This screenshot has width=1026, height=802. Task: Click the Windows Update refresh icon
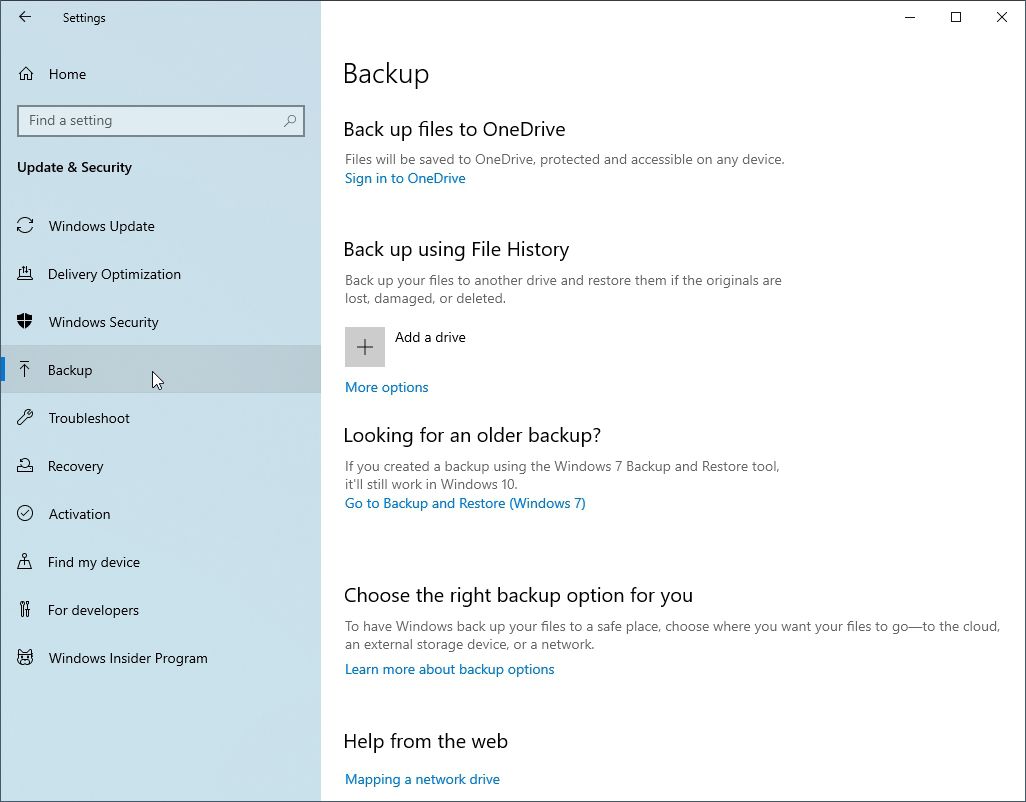tap(26, 226)
